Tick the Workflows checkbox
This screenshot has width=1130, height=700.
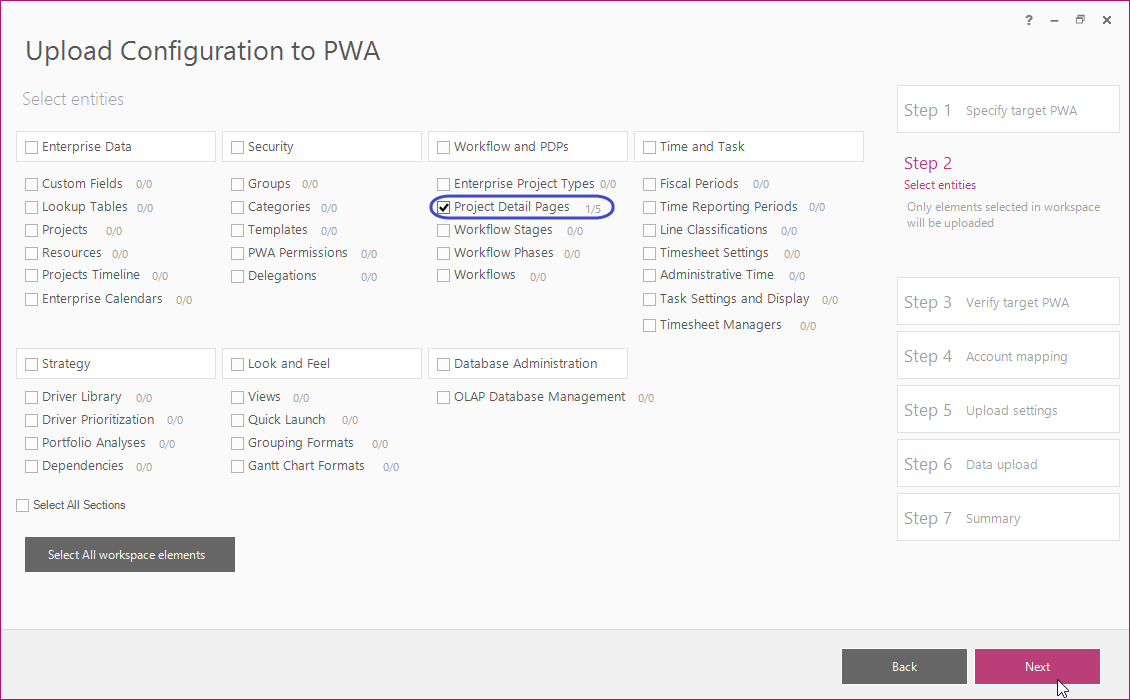(x=444, y=275)
